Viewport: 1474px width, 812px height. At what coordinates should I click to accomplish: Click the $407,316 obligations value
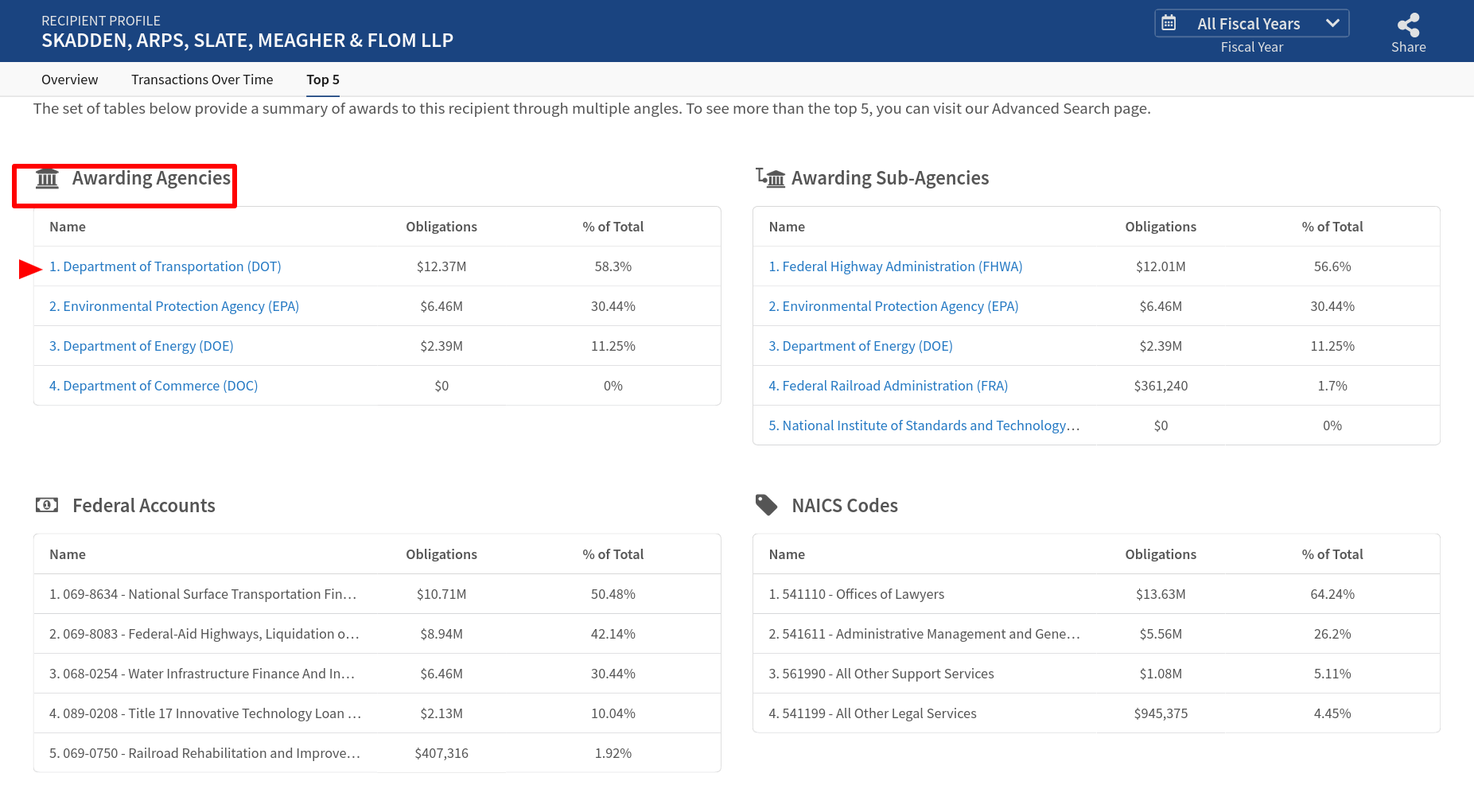click(441, 753)
